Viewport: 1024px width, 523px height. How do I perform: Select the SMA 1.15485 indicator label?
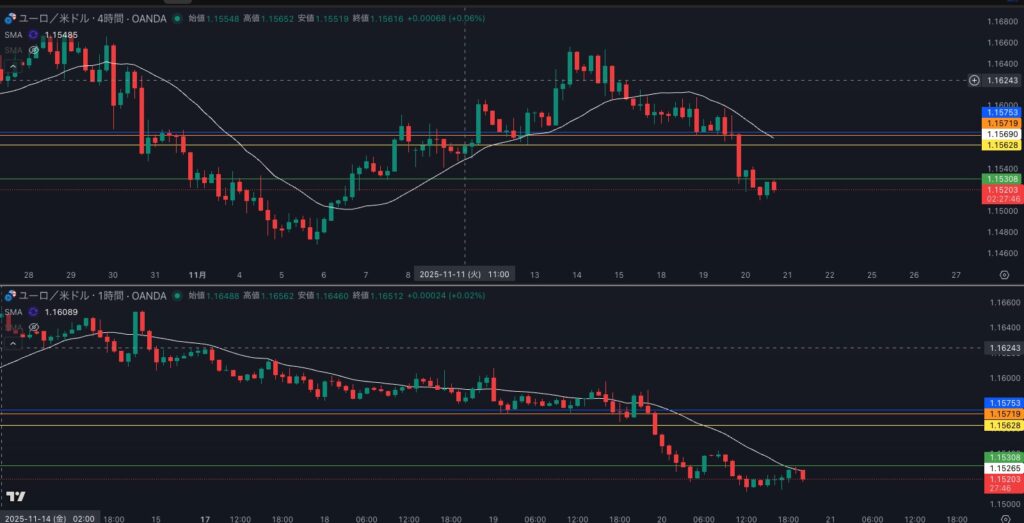tap(12, 34)
